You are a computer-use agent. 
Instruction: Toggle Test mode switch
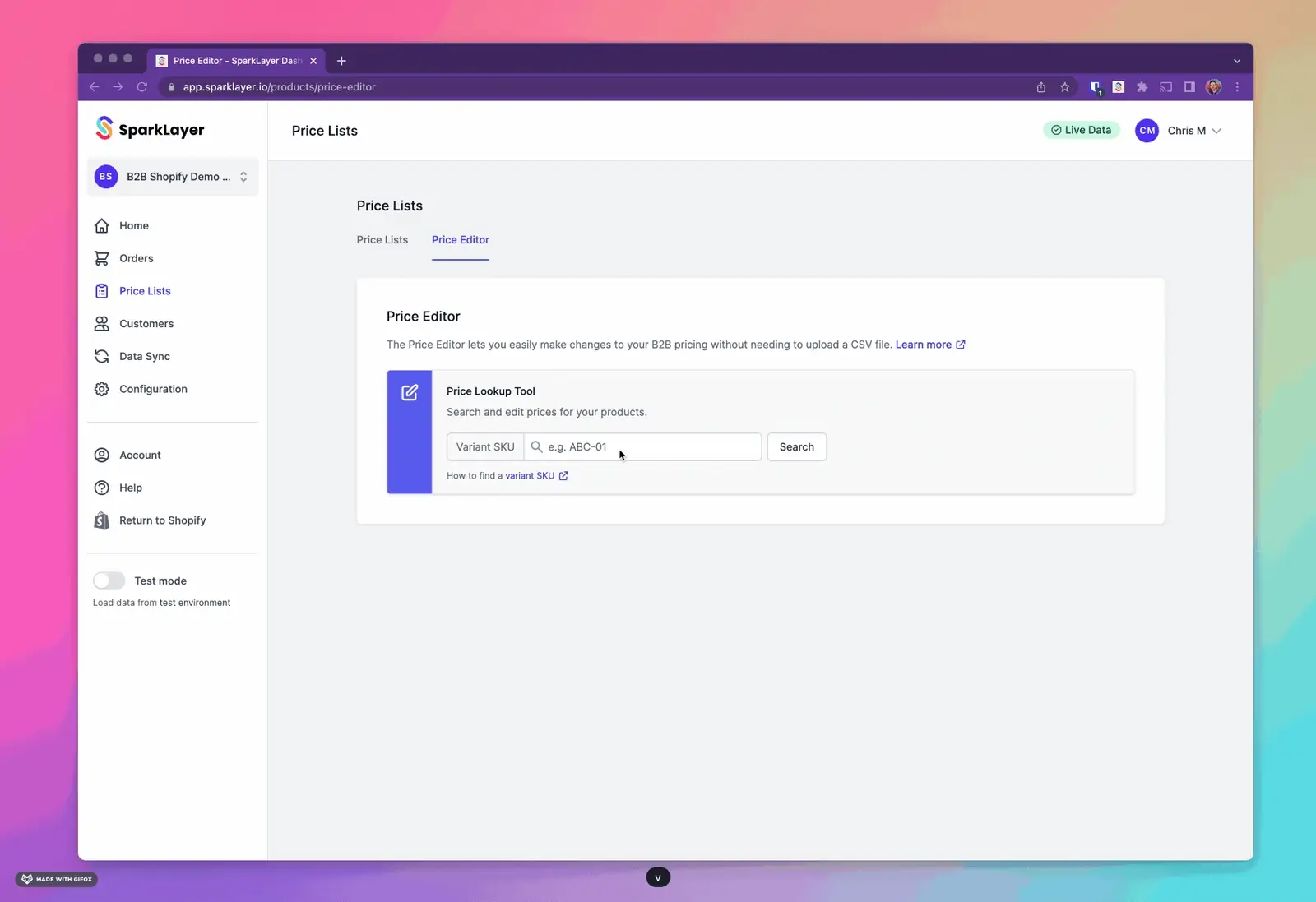tap(109, 581)
